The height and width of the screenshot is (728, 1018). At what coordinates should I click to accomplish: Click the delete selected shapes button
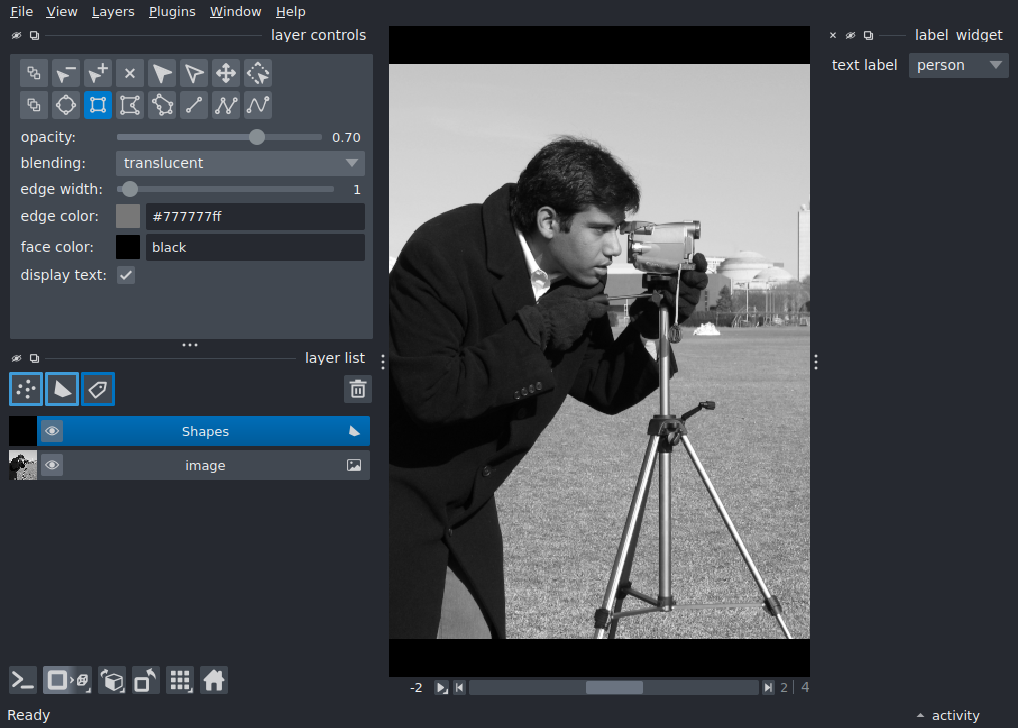[130, 73]
